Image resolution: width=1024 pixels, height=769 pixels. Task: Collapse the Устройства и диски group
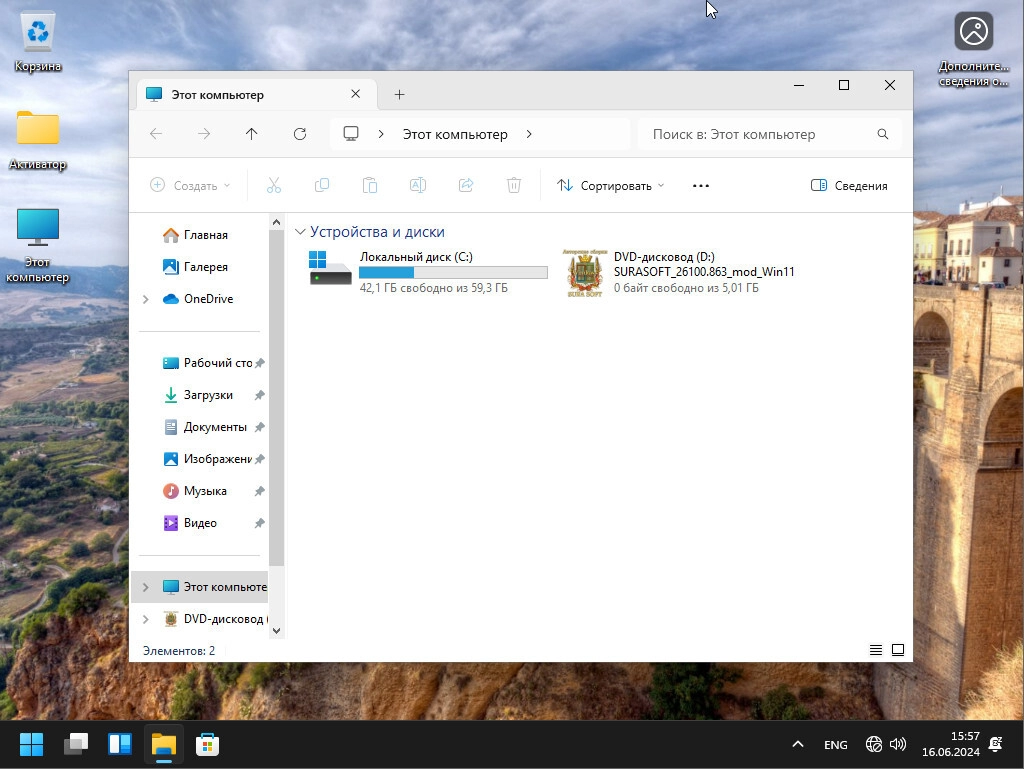[300, 232]
